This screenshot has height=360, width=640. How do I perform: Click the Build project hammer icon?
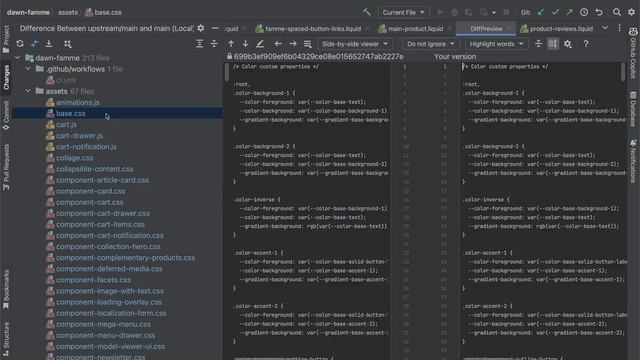click(366, 12)
